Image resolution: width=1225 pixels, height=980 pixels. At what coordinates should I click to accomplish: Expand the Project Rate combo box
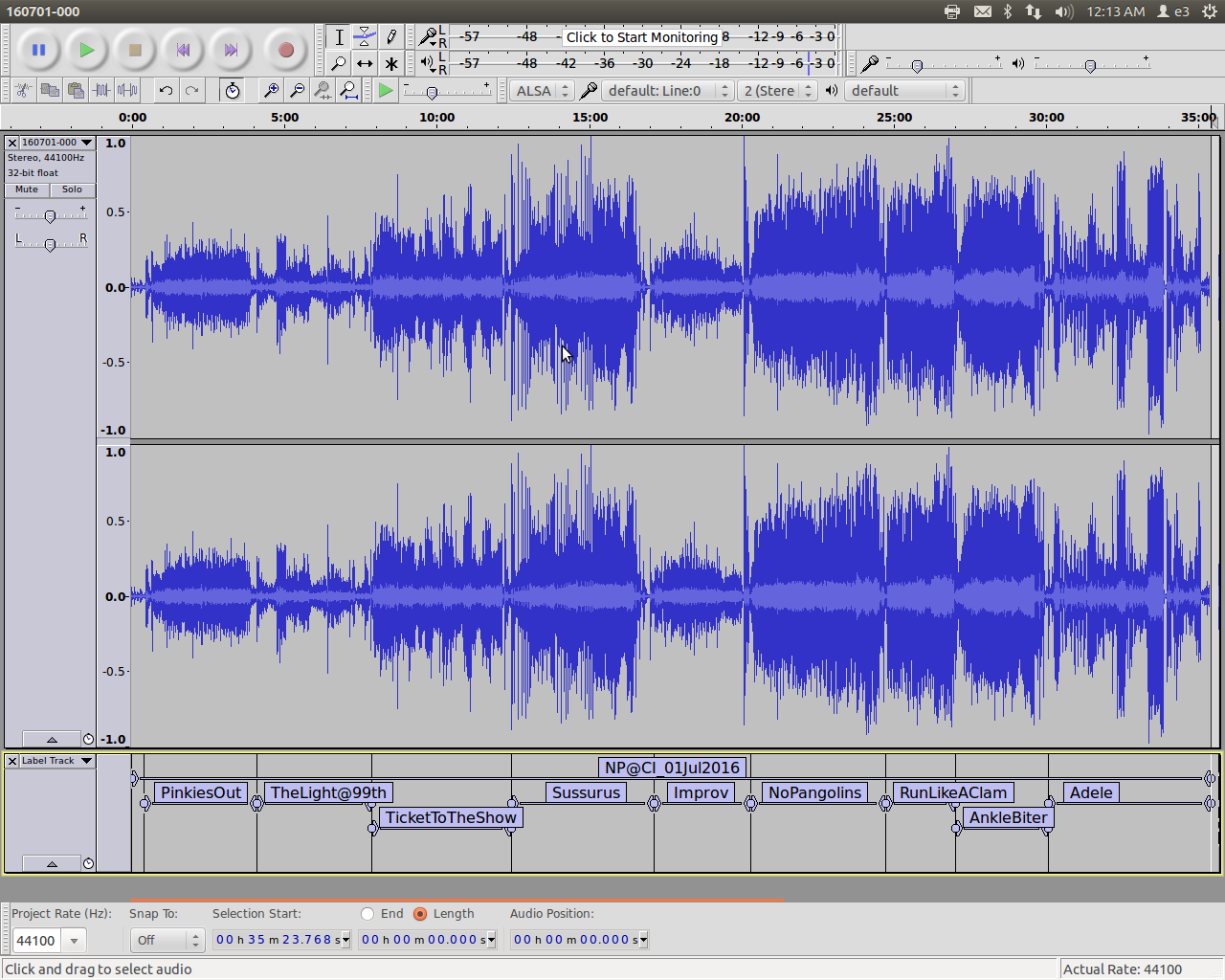point(74,941)
